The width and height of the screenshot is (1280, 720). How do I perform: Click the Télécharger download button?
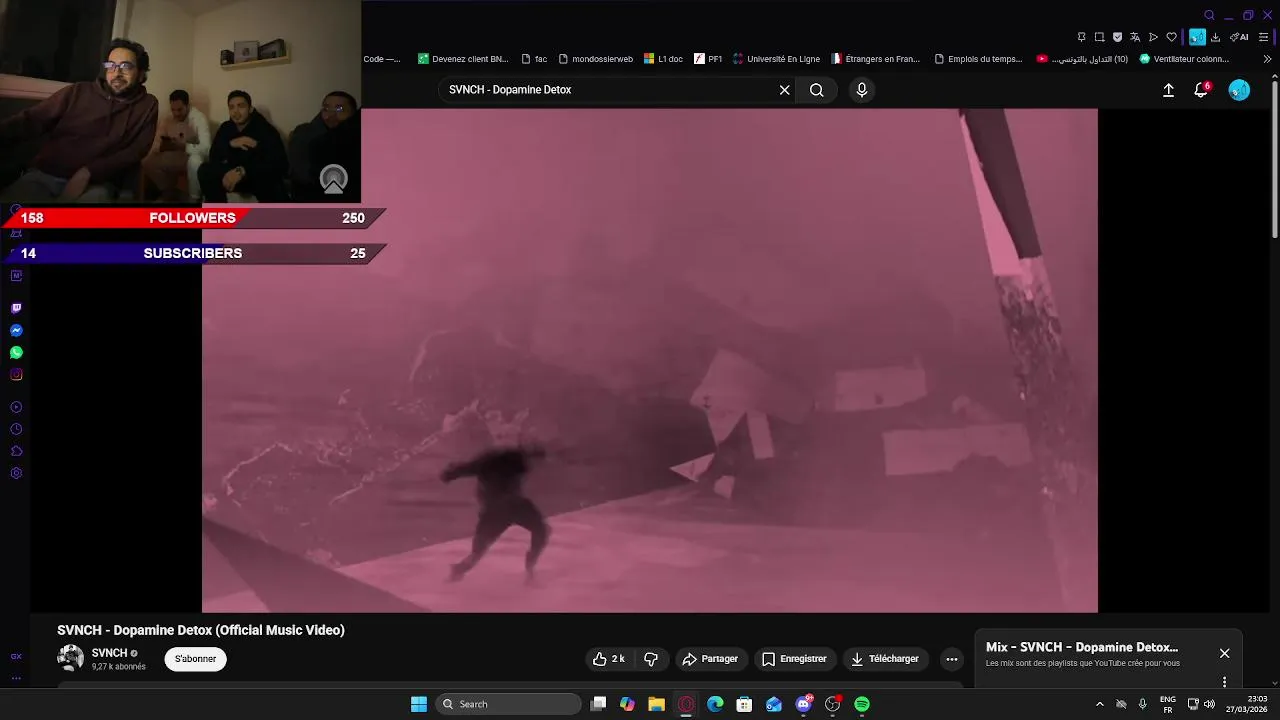click(x=885, y=659)
